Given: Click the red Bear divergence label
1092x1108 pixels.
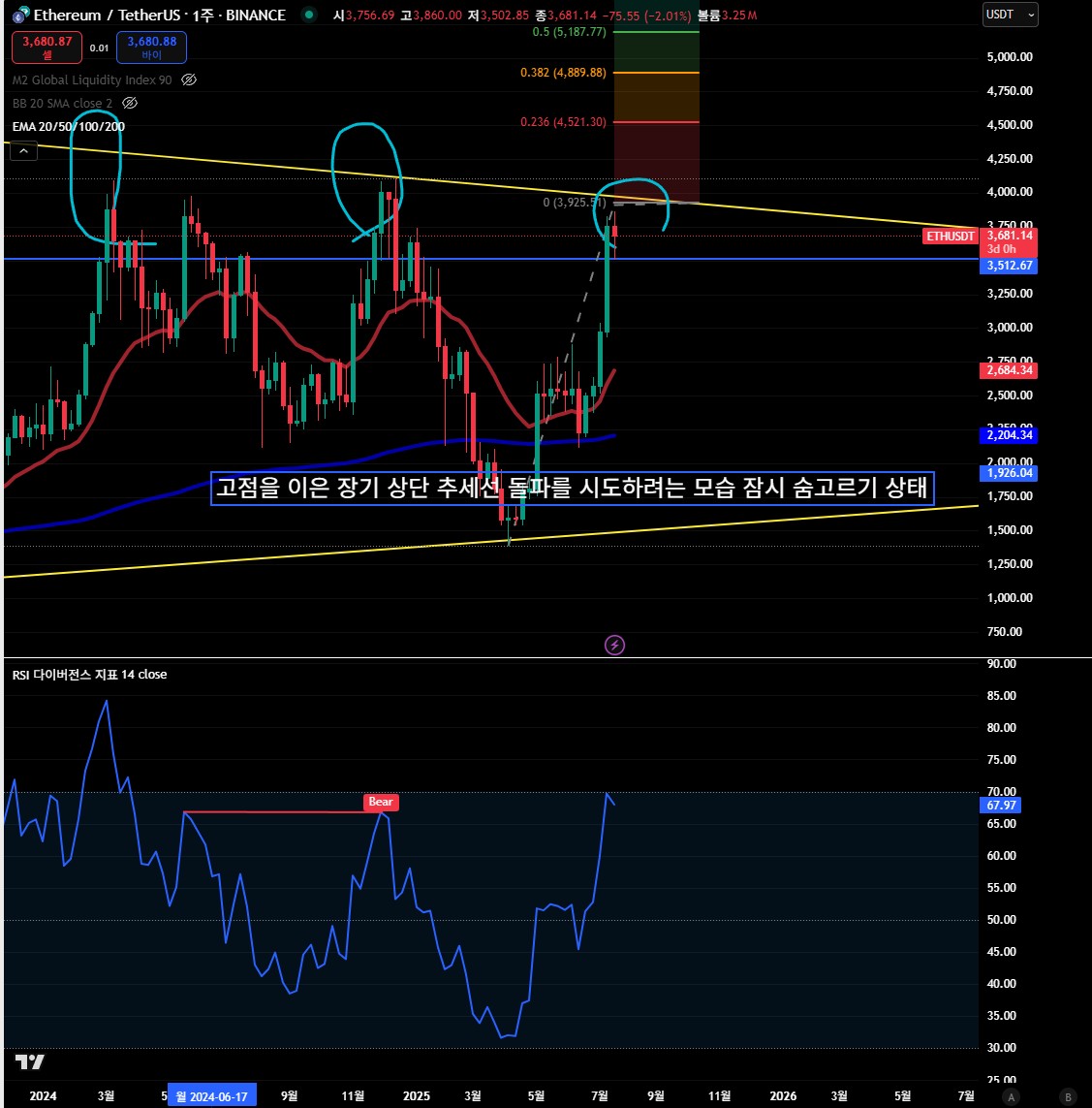Looking at the screenshot, I should [x=381, y=802].
